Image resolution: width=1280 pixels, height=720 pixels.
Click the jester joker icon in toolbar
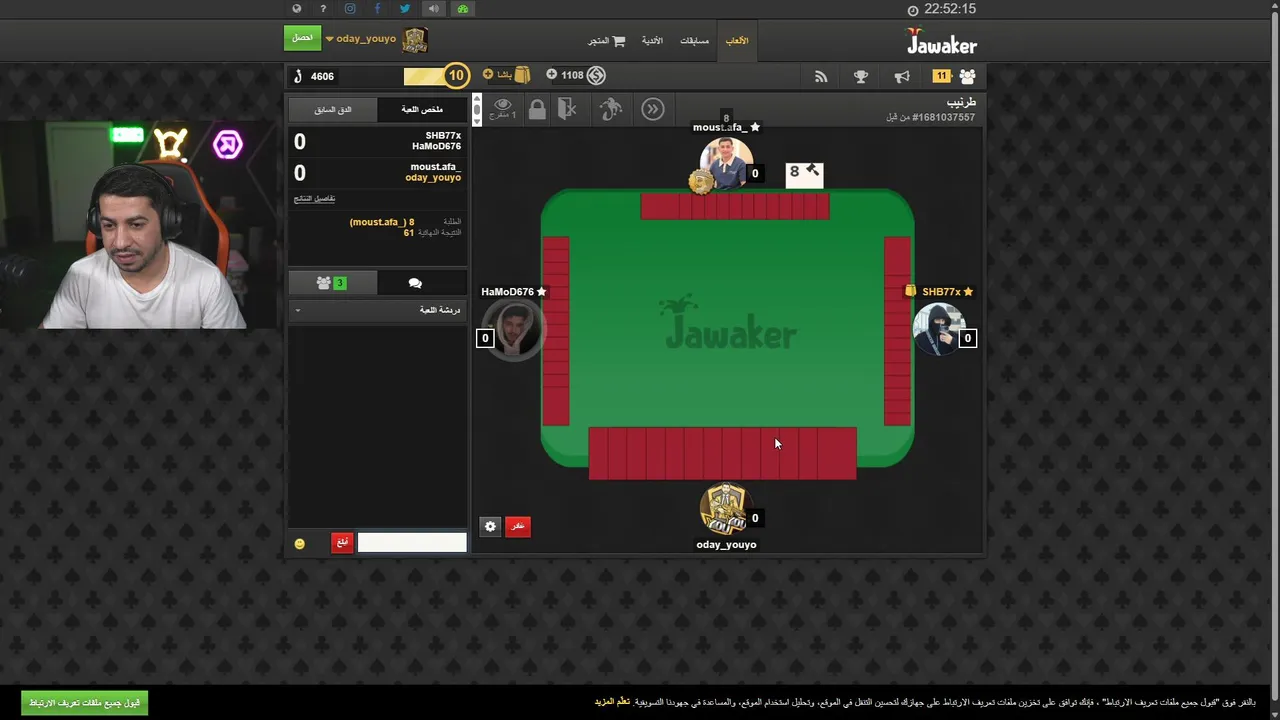[x=611, y=109]
